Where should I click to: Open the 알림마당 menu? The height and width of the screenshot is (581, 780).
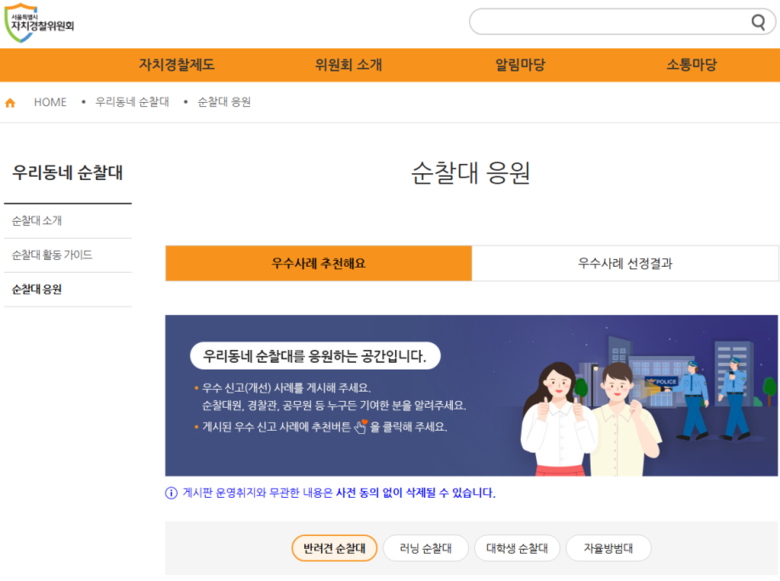pyautogui.click(x=520, y=65)
